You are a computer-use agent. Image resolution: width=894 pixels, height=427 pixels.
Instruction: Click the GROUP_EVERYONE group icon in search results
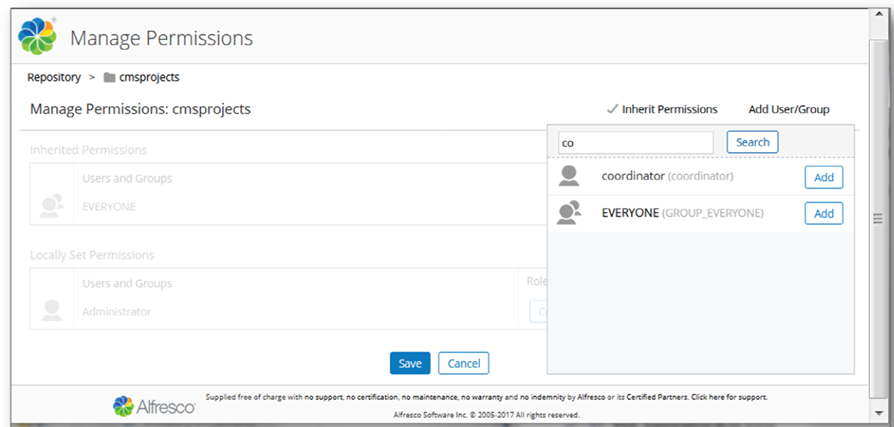pos(569,213)
